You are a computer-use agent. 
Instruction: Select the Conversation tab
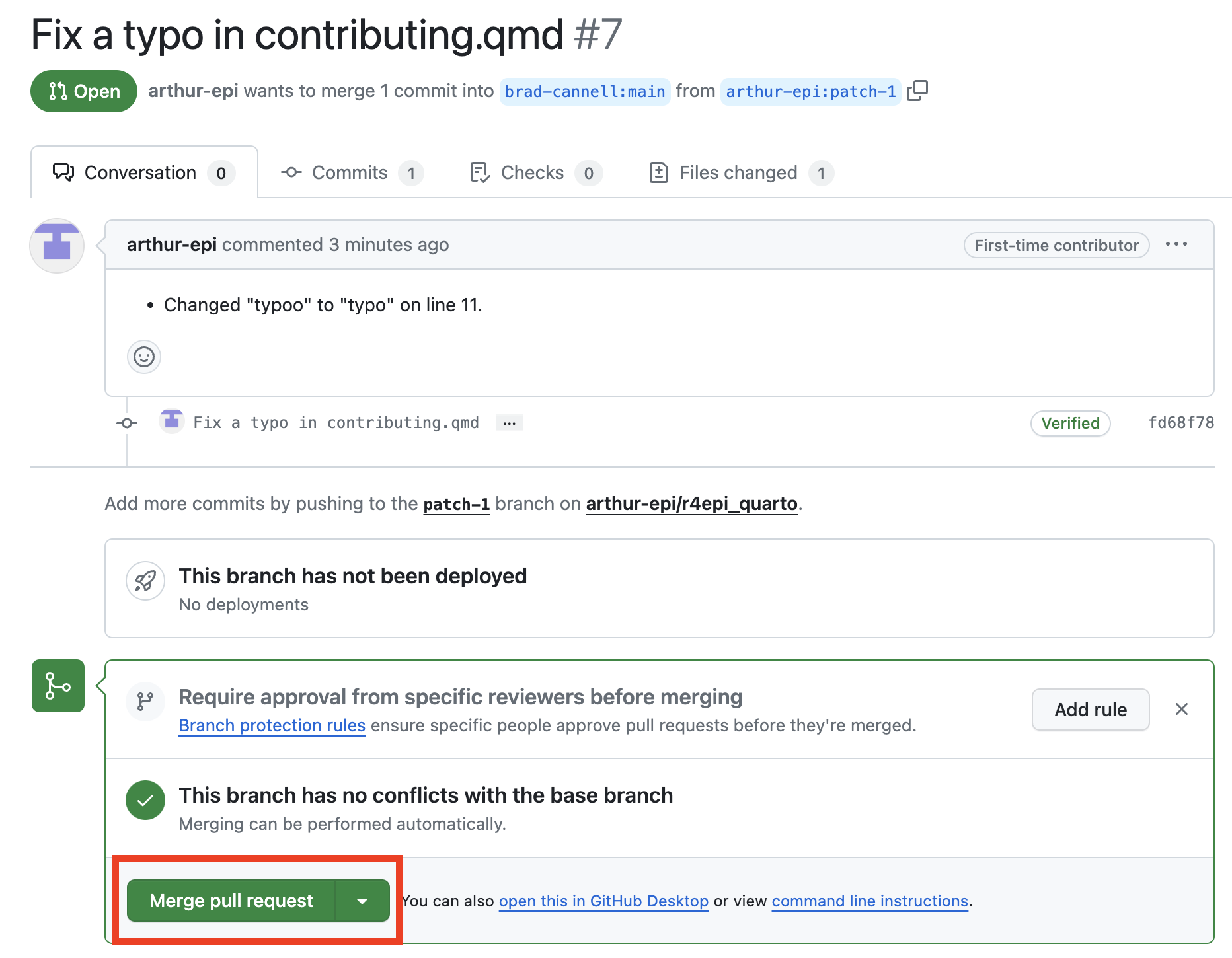(x=144, y=172)
